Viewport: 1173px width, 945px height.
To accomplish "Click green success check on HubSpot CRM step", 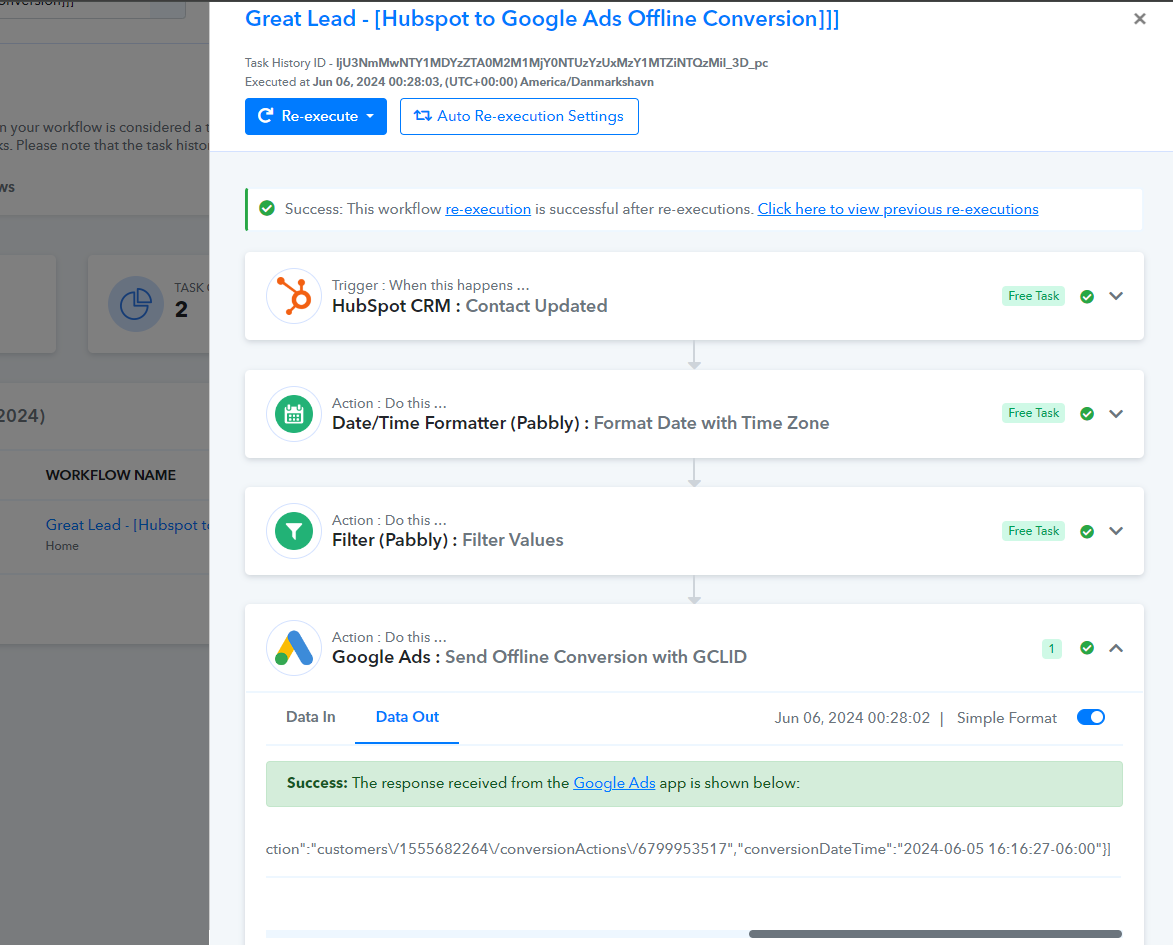I will point(1087,296).
